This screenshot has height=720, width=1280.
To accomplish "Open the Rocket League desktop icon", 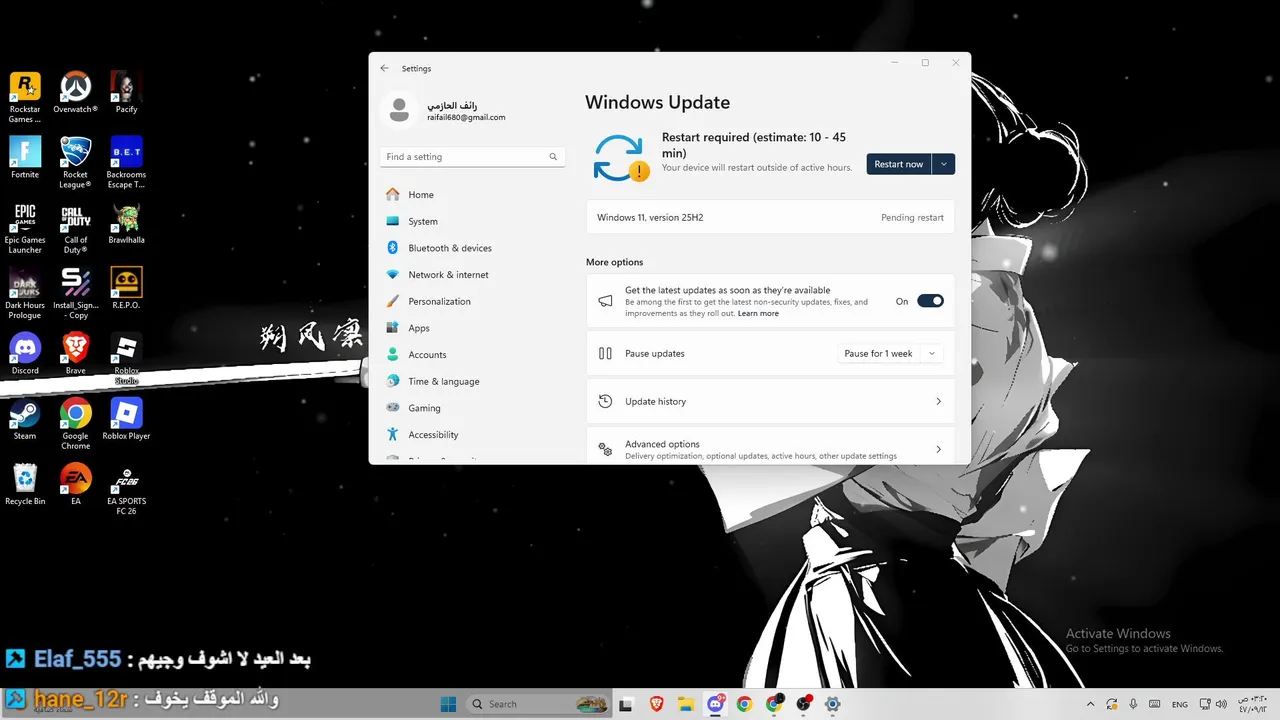I will pyautogui.click(x=75, y=162).
